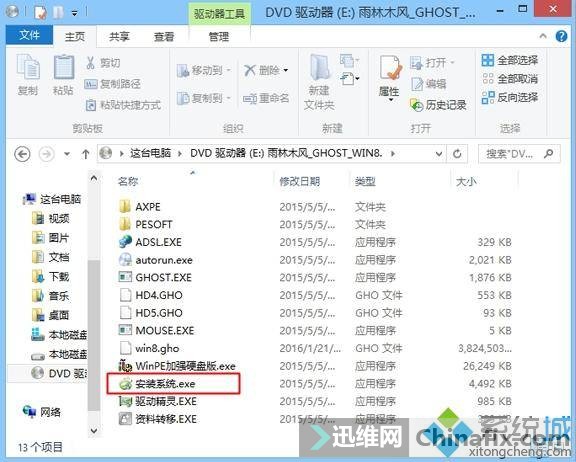
Task: Open the address bar history dropdown
Action: [x=439, y=154]
